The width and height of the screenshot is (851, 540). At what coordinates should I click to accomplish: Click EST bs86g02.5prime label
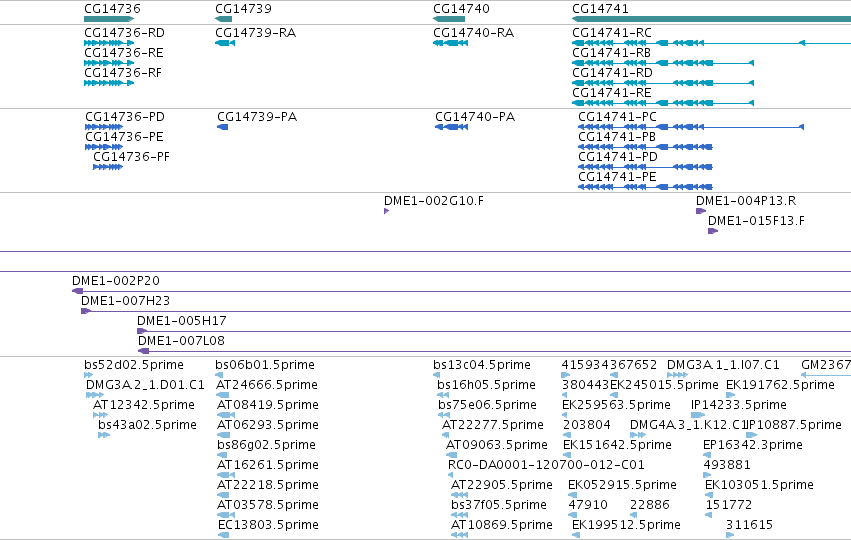pyautogui.click(x=266, y=445)
